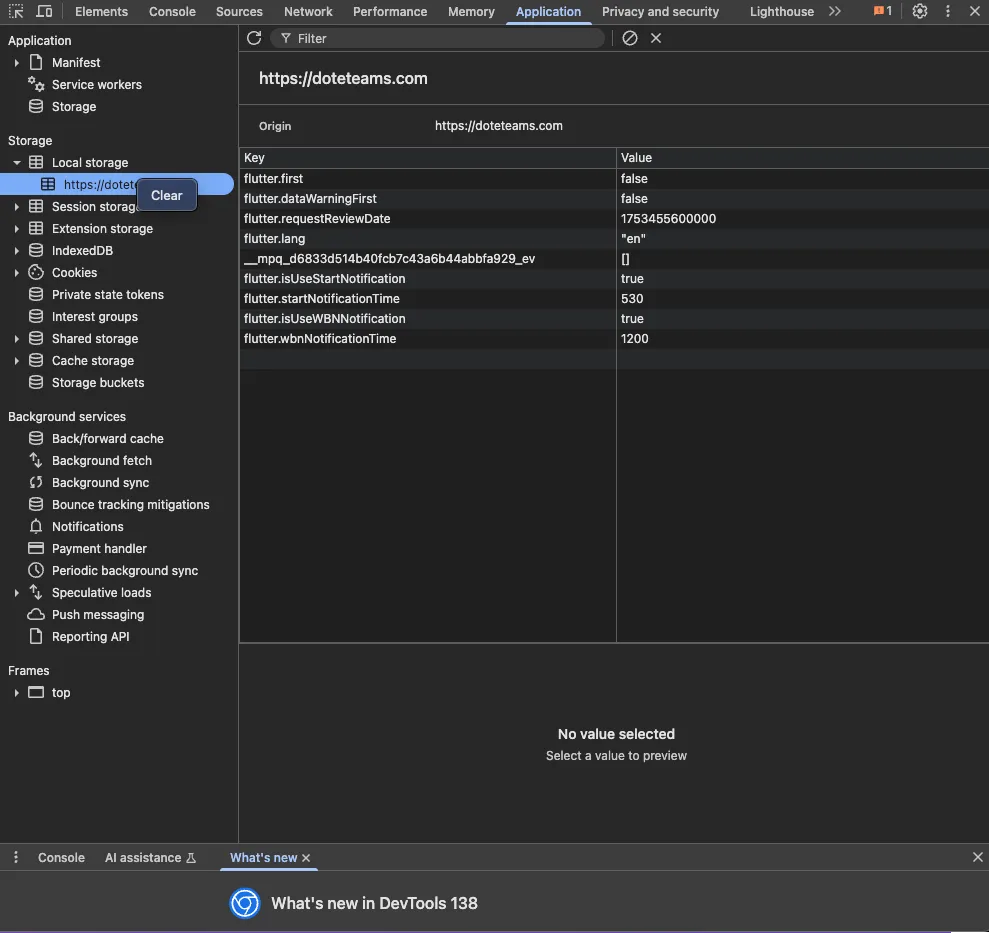Open Reporting API item
Image resolution: width=989 pixels, height=933 pixels.
click(90, 637)
